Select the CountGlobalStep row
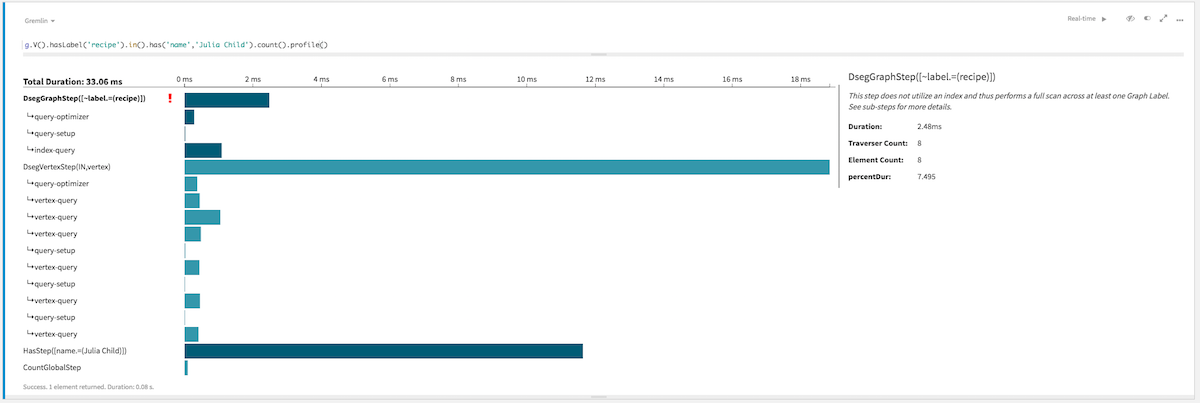 click(52, 368)
